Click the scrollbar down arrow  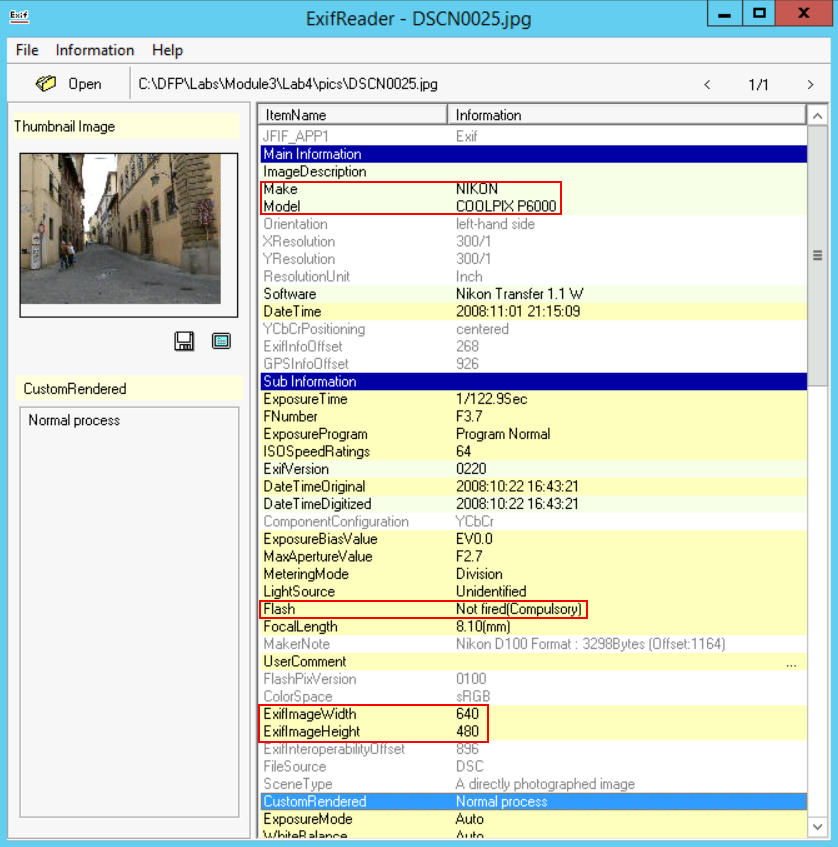pyautogui.click(x=817, y=827)
